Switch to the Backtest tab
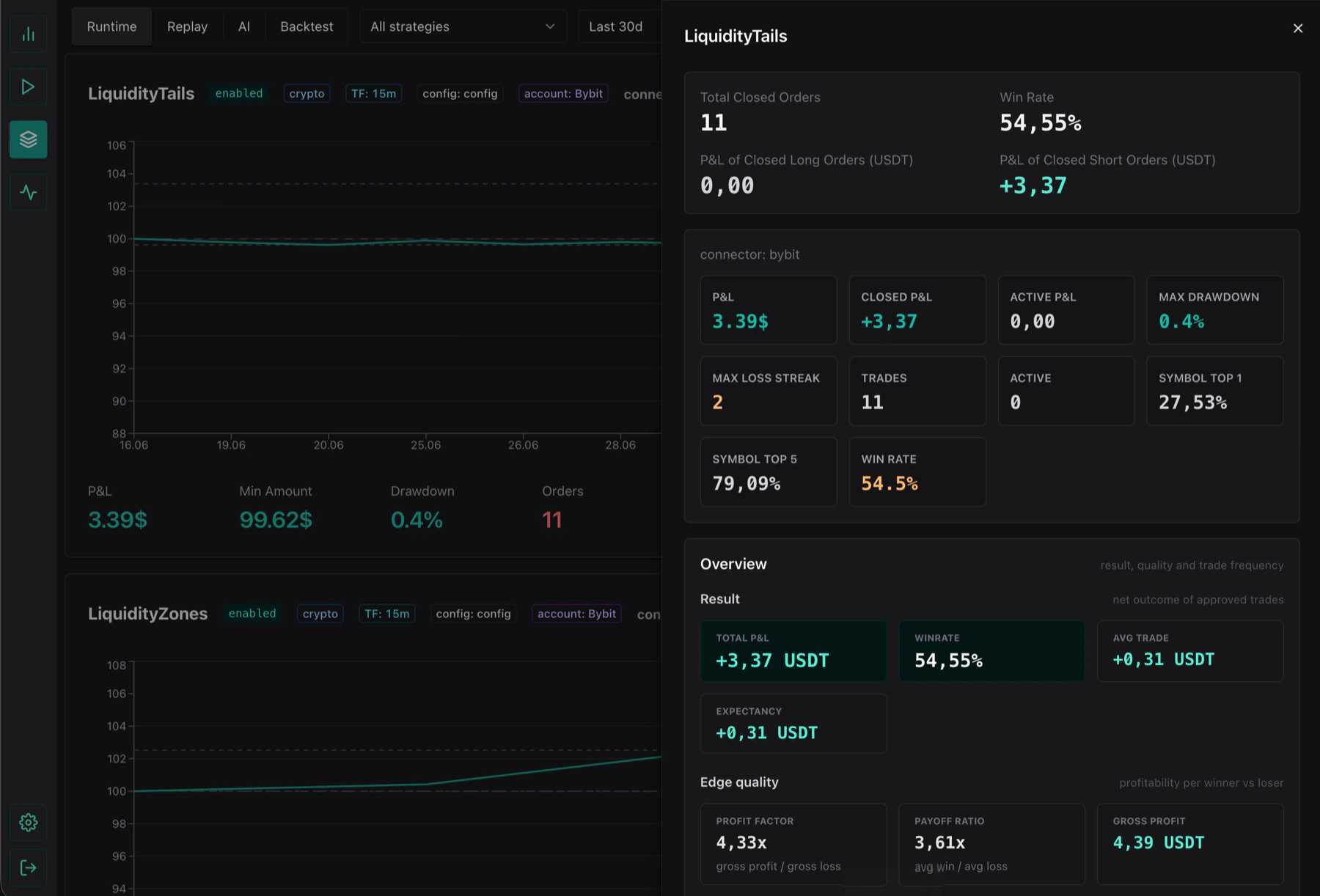Screen dimensions: 1320x896 pyautogui.click(x=307, y=26)
